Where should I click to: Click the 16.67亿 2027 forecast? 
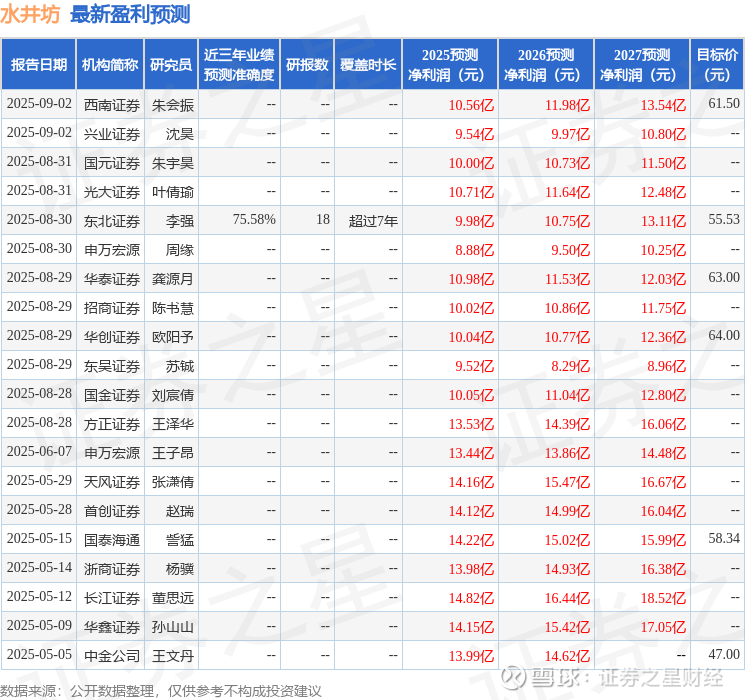pyautogui.click(x=663, y=482)
